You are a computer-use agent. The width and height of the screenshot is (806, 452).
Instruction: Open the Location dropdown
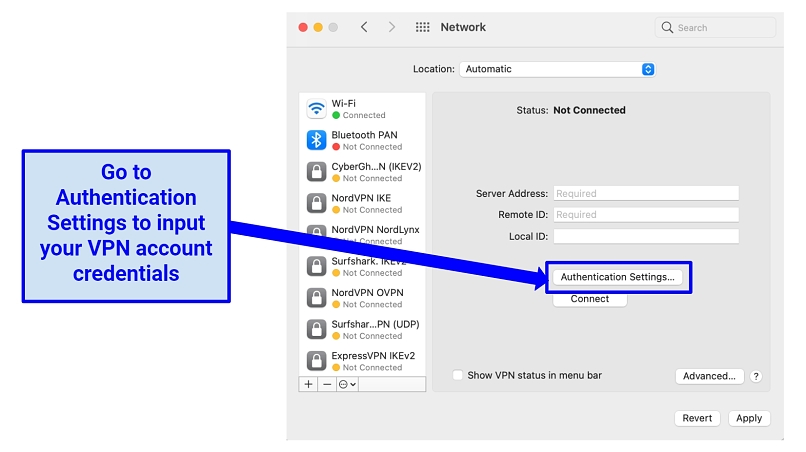click(557, 69)
